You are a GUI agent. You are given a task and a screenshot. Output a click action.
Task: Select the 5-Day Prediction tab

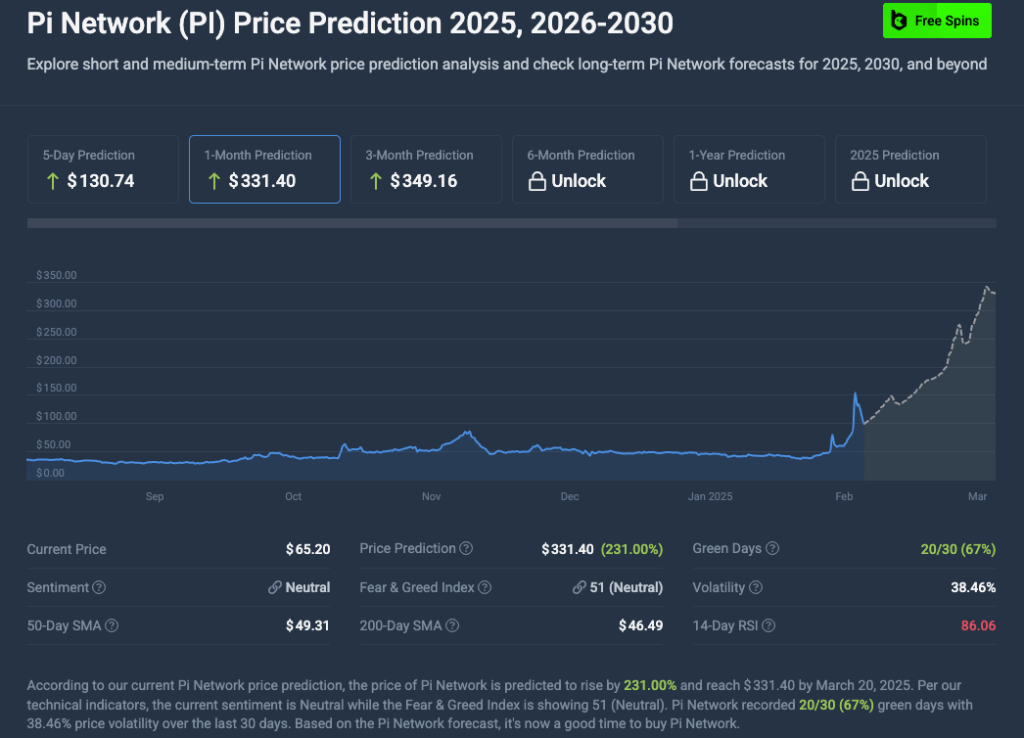(102, 170)
